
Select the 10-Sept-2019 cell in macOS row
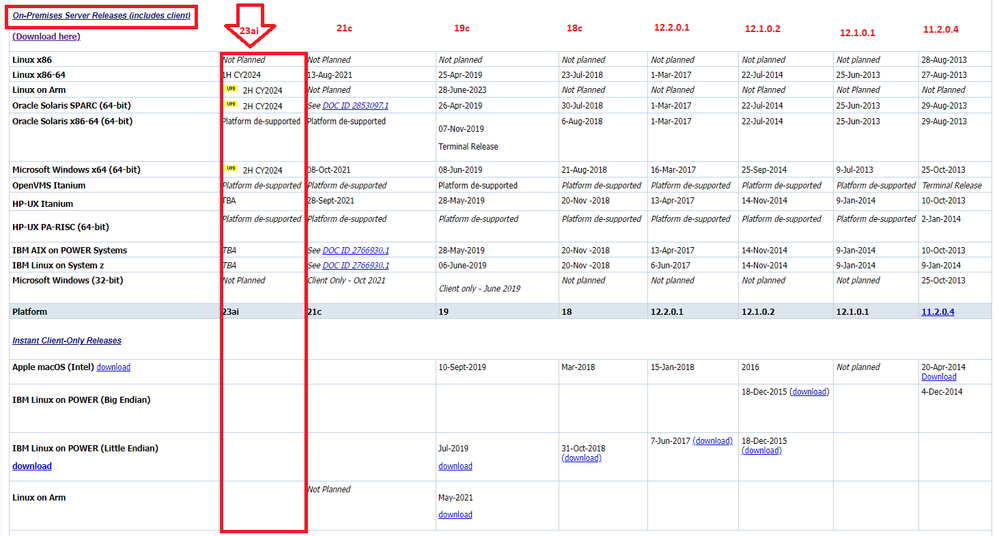coord(462,367)
